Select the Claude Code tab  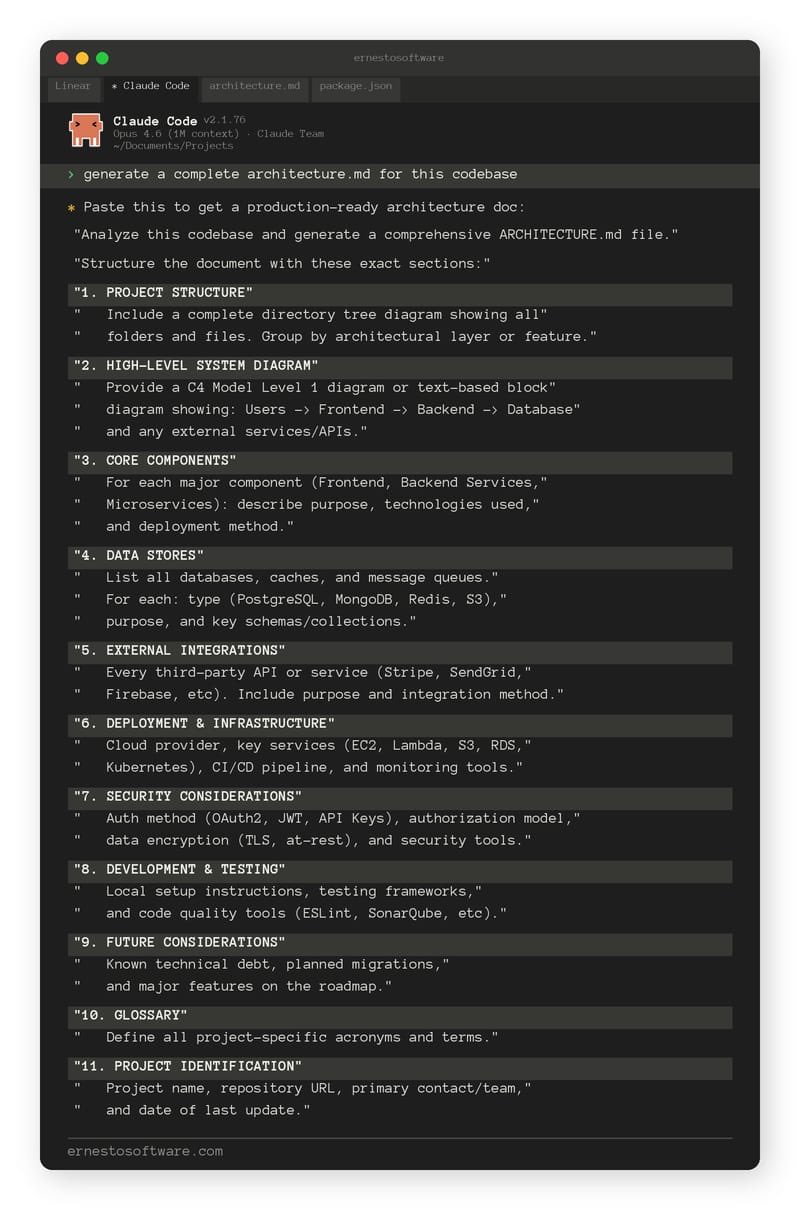pyautogui.click(x=151, y=86)
